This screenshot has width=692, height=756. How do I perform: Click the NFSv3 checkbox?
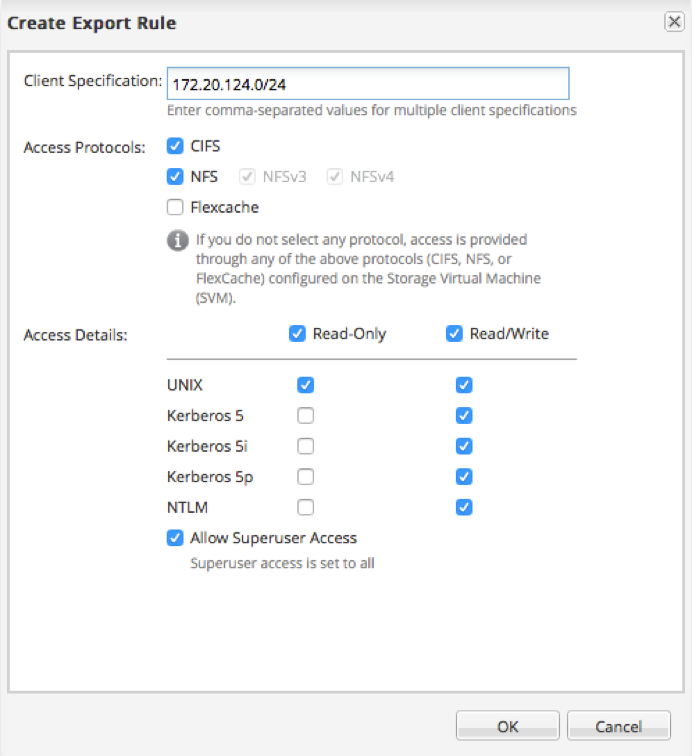click(x=246, y=177)
